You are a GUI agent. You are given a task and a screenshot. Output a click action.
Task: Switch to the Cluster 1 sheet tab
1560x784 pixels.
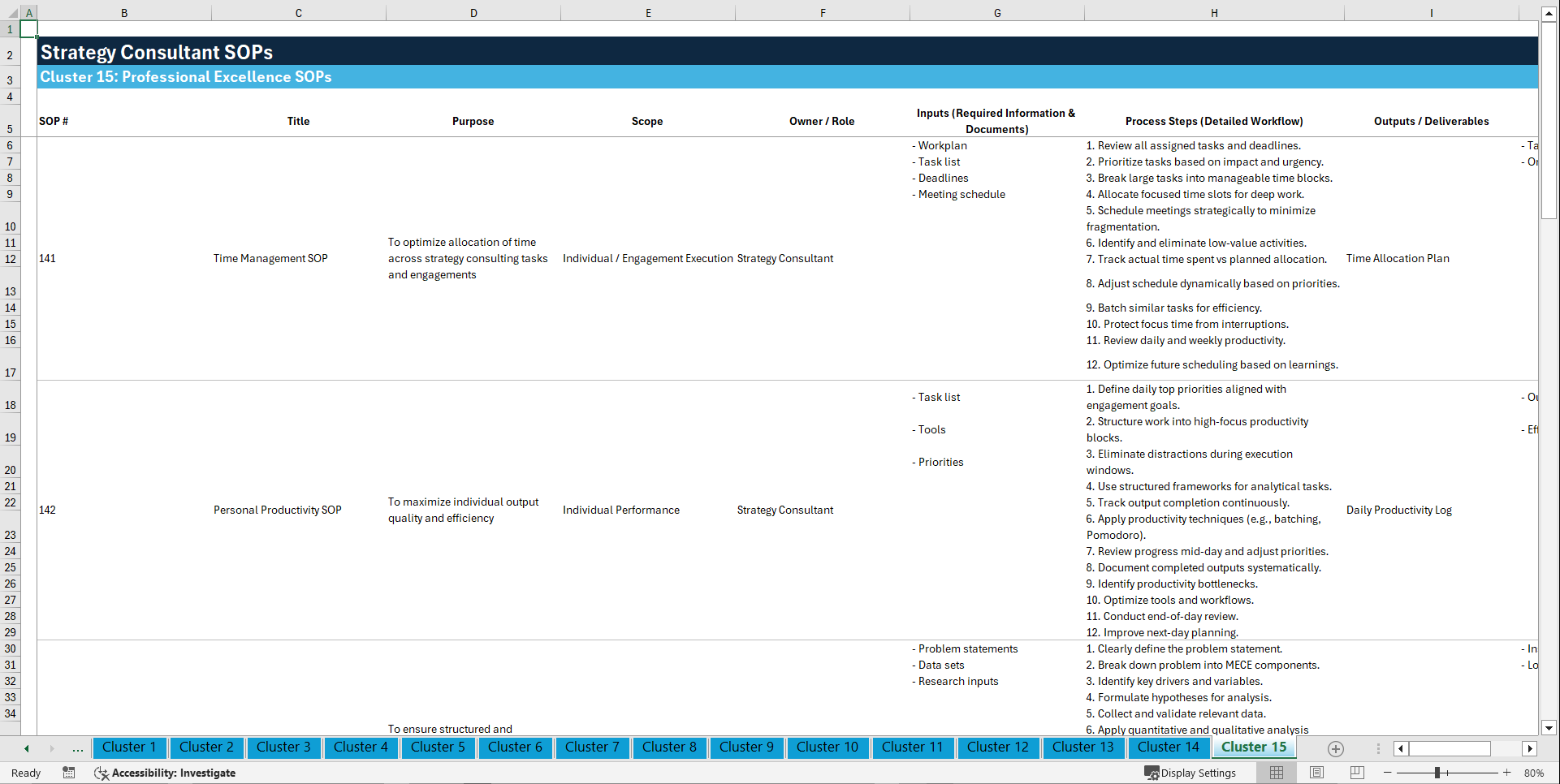point(129,747)
